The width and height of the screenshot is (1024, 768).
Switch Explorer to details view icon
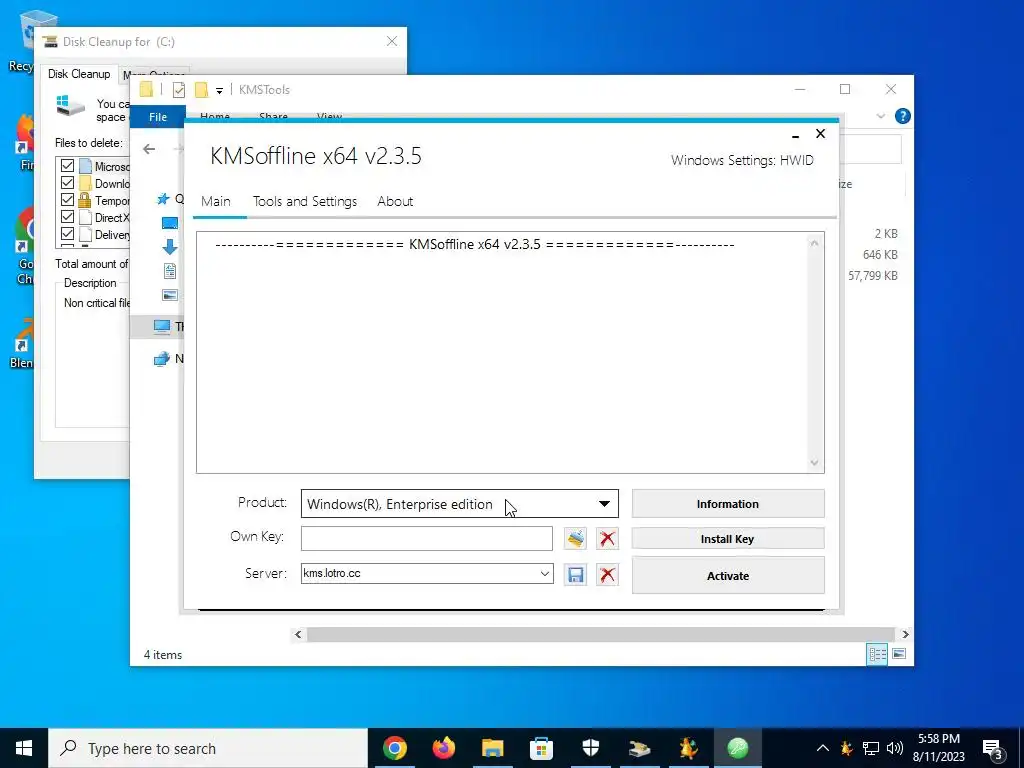point(877,654)
